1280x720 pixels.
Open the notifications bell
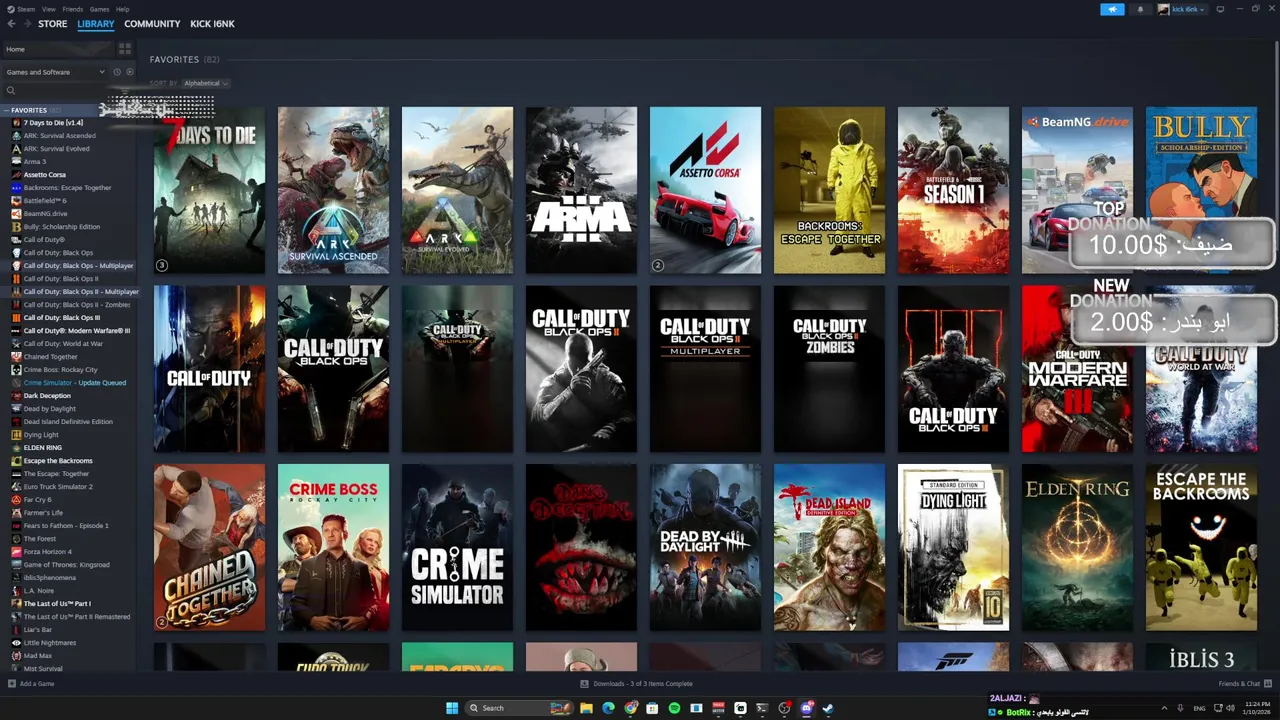coord(1140,9)
